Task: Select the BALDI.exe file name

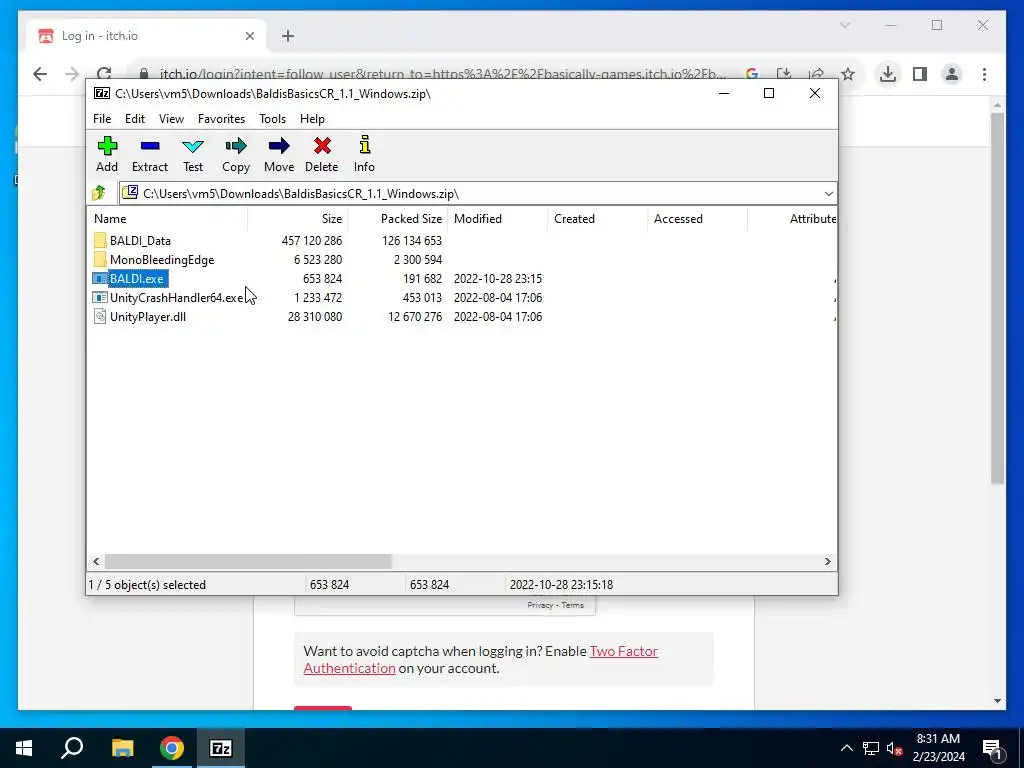Action: [x=136, y=279]
